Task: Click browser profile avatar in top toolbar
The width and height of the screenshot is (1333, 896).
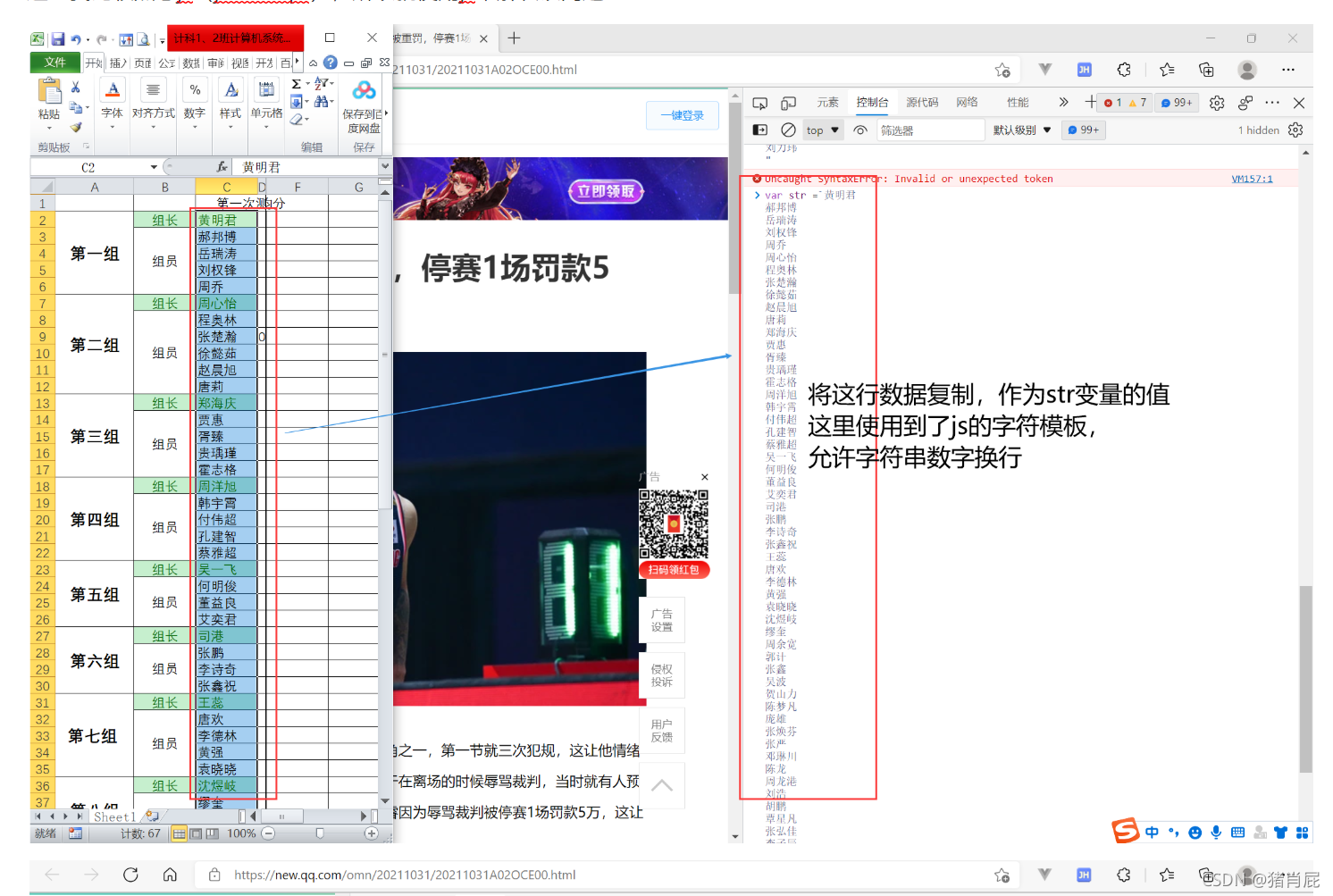Action: pyautogui.click(x=1247, y=70)
